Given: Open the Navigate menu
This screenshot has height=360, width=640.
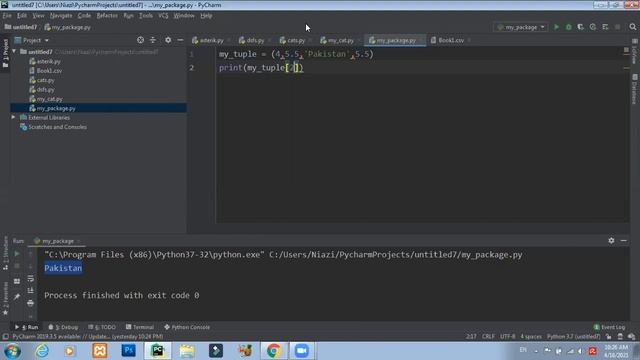Looking at the screenshot, I should [x=61, y=16].
